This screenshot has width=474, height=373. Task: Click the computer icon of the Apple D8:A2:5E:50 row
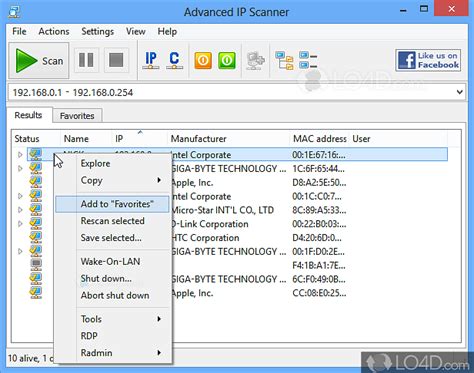[36, 182]
